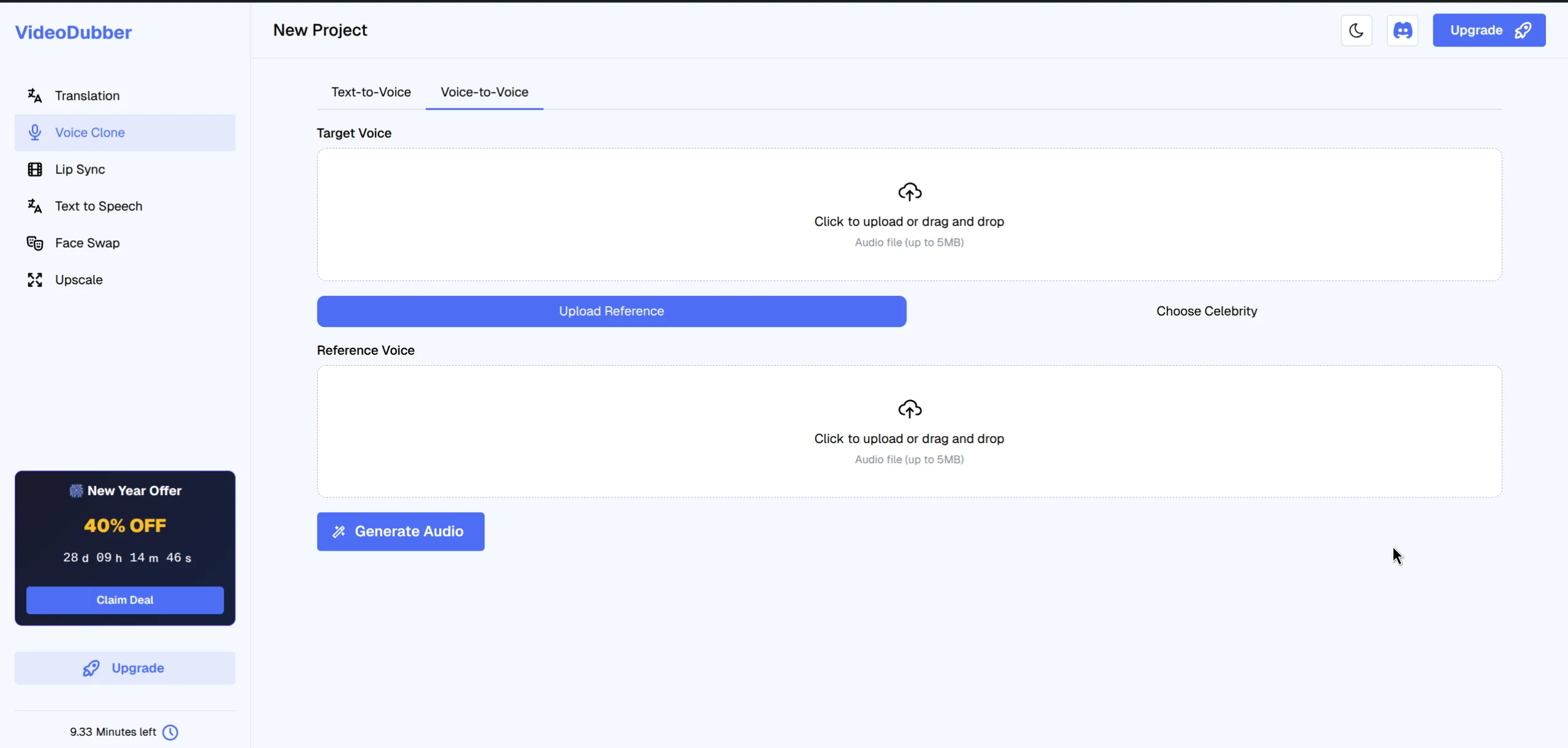1568x748 pixels.
Task: Claim the New Year 40% off deal
Action: [124, 600]
